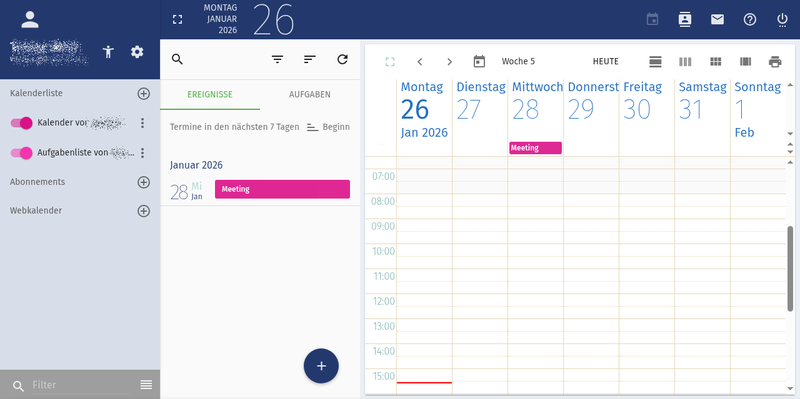Open the event filter icon
Viewport: 800px width, 399px height.
(x=277, y=59)
